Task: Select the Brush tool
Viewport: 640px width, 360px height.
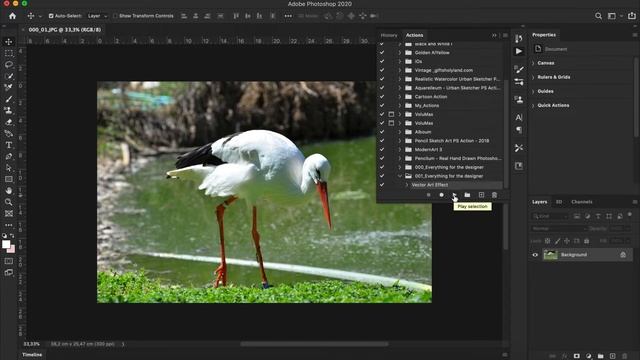Action: pos(9,99)
